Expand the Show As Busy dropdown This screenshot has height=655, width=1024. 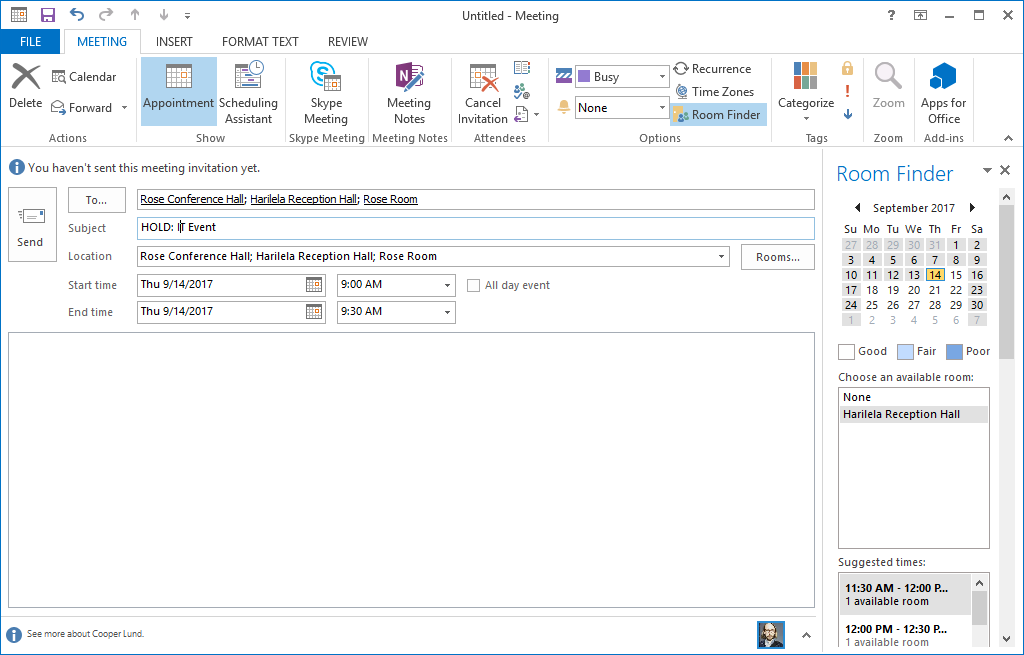(x=662, y=77)
